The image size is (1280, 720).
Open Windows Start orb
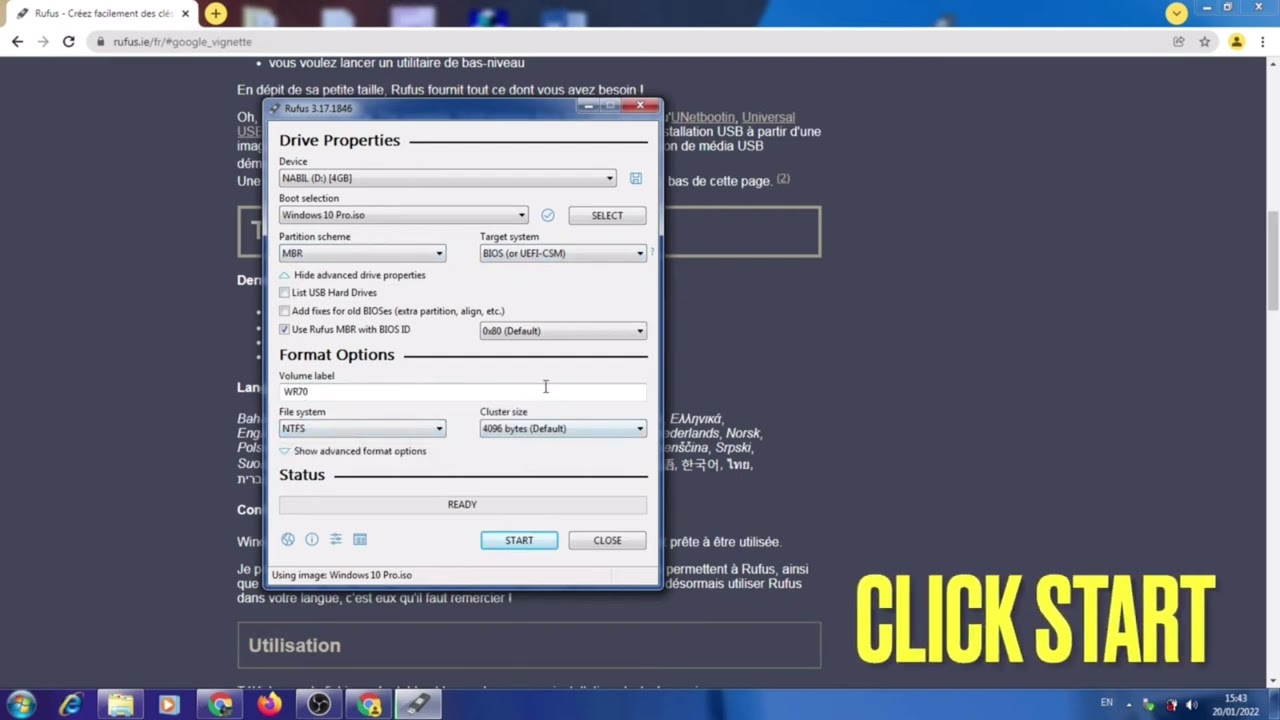click(21, 704)
